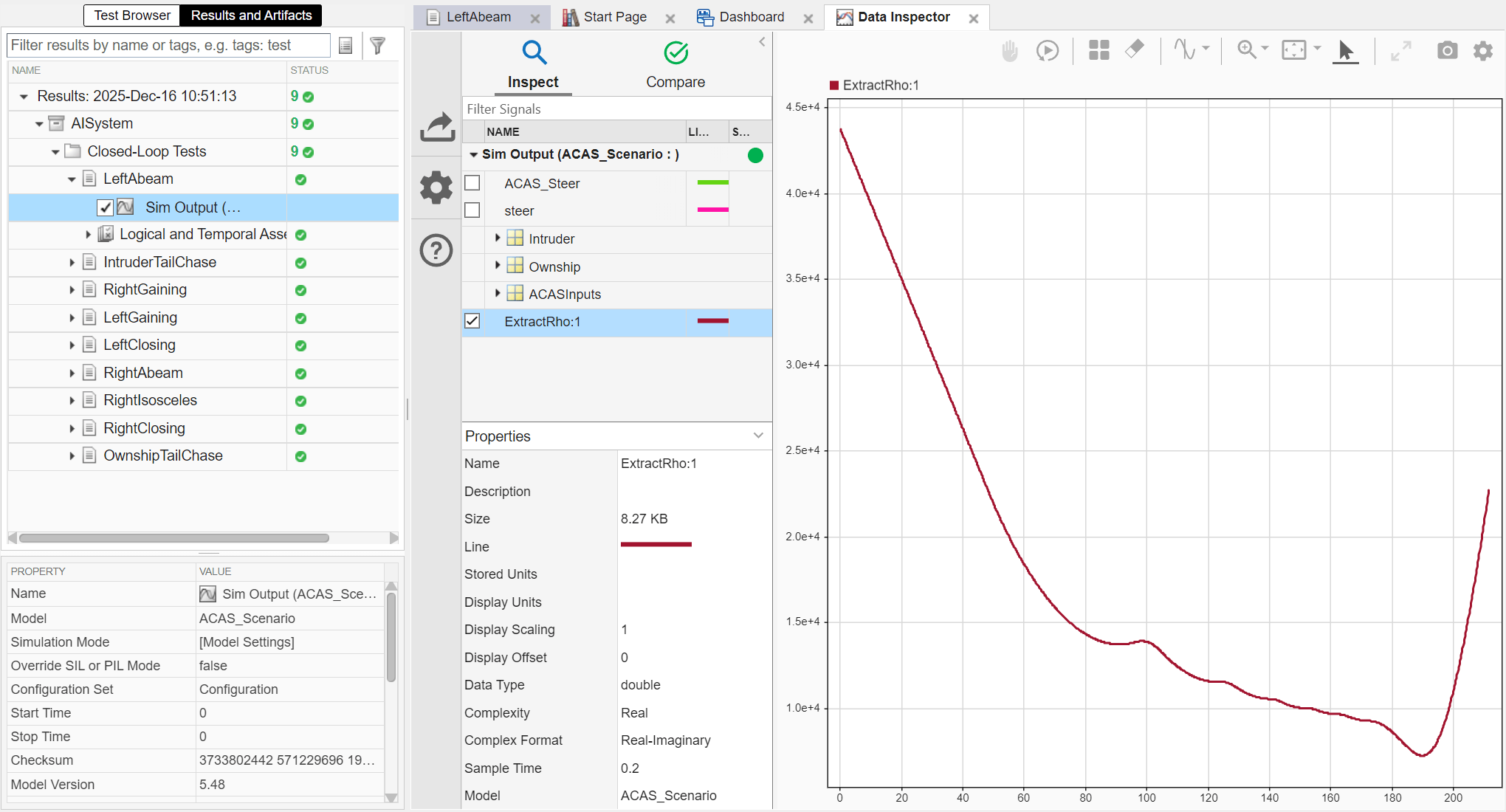
Task: Click the replay play button icon
Action: coord(1048,51)
